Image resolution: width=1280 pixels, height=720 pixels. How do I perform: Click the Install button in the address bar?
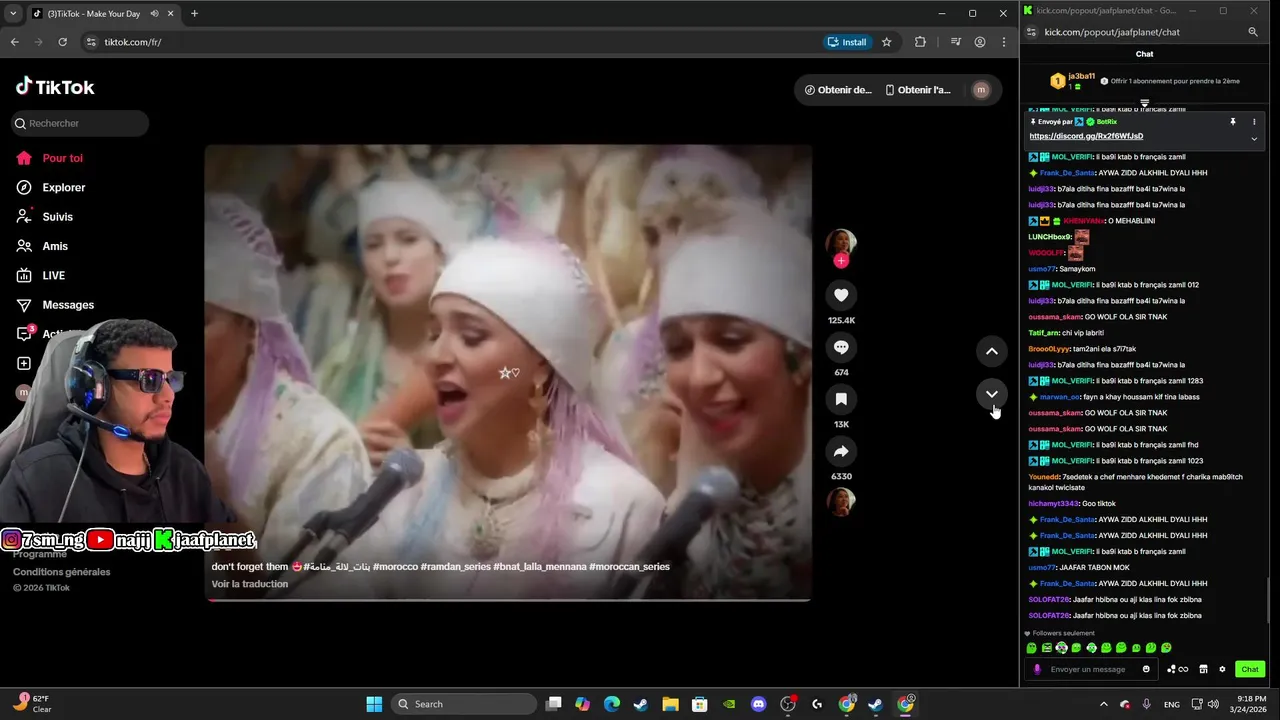point(846,42)
